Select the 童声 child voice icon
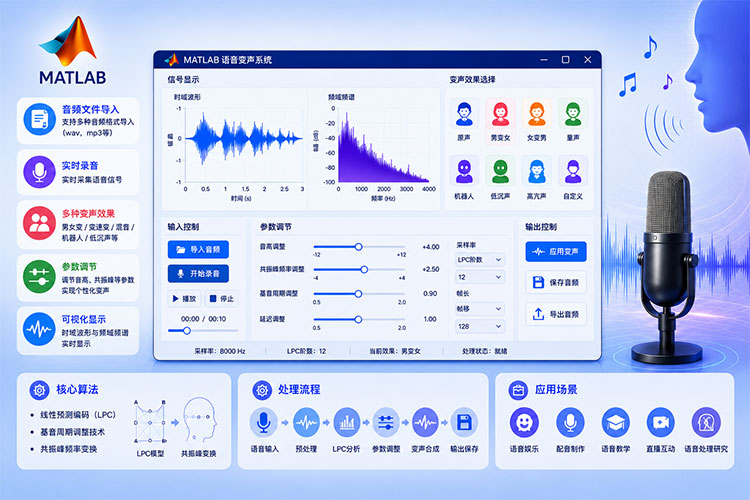750x500 pixels. (x=573, y=114)
